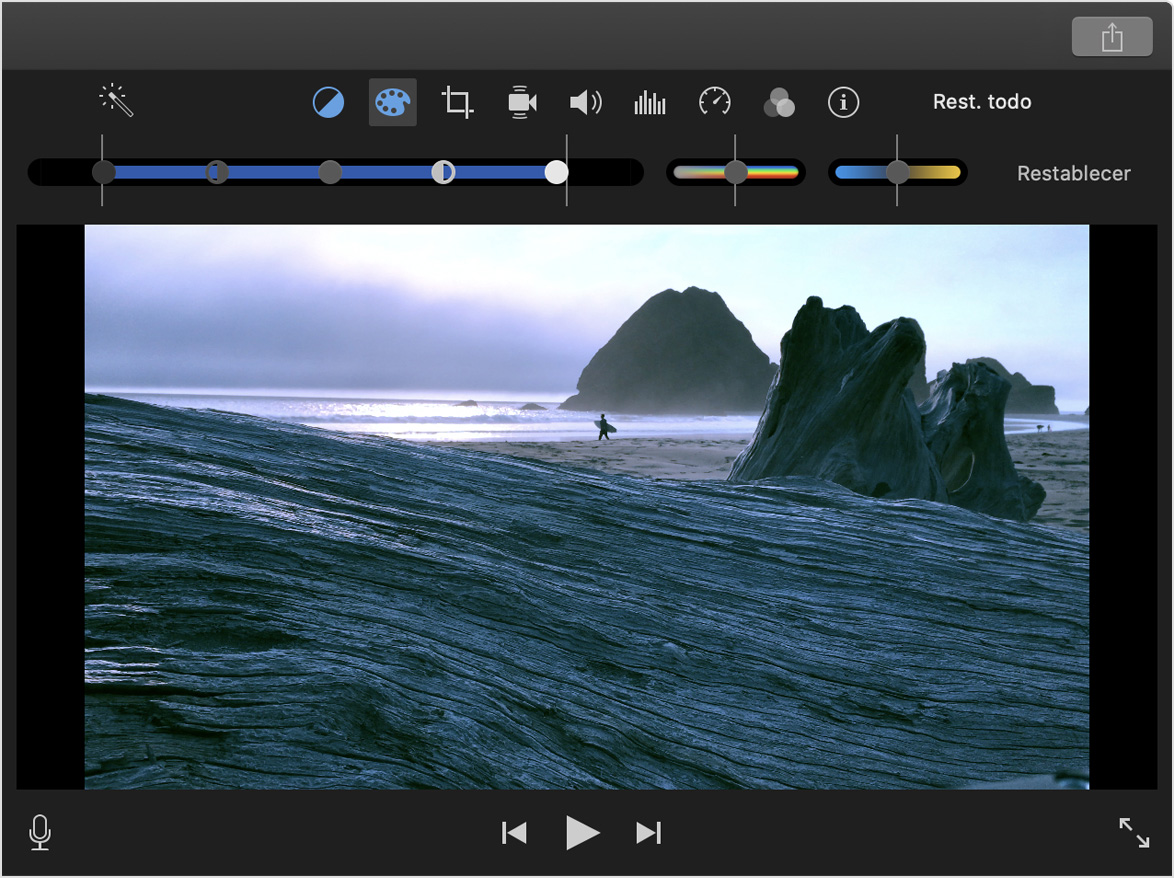Open the voiceover microphone recording control
The image size is (1174, 878).
click(40, 832)
